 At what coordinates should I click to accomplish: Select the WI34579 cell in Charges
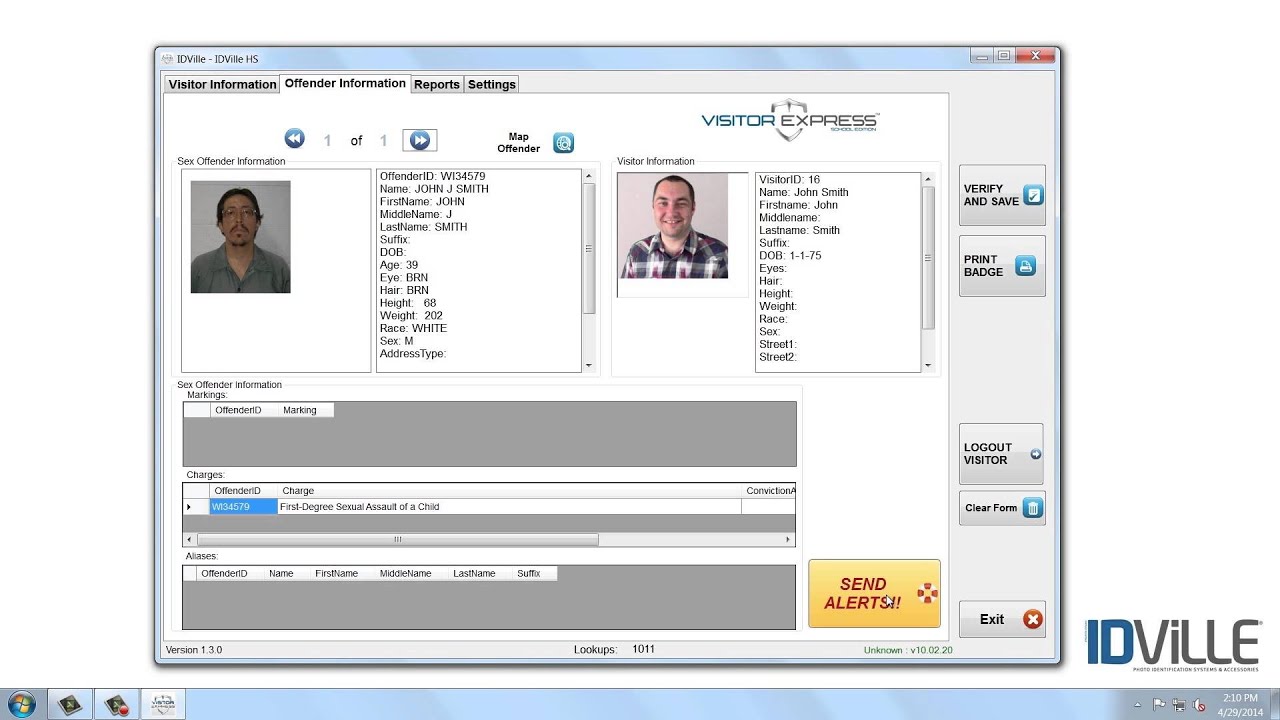tap(243, 507)
